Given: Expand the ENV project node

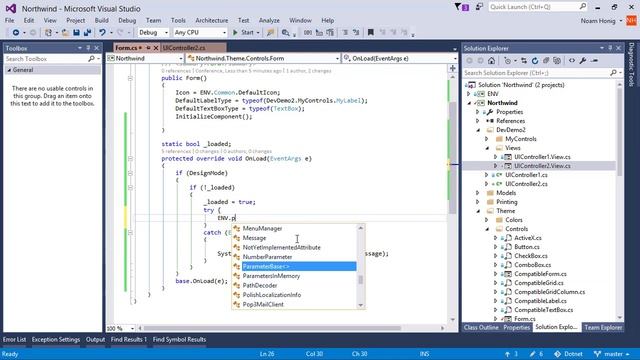Looking at the screenshot, I should (x=469, y=94).
